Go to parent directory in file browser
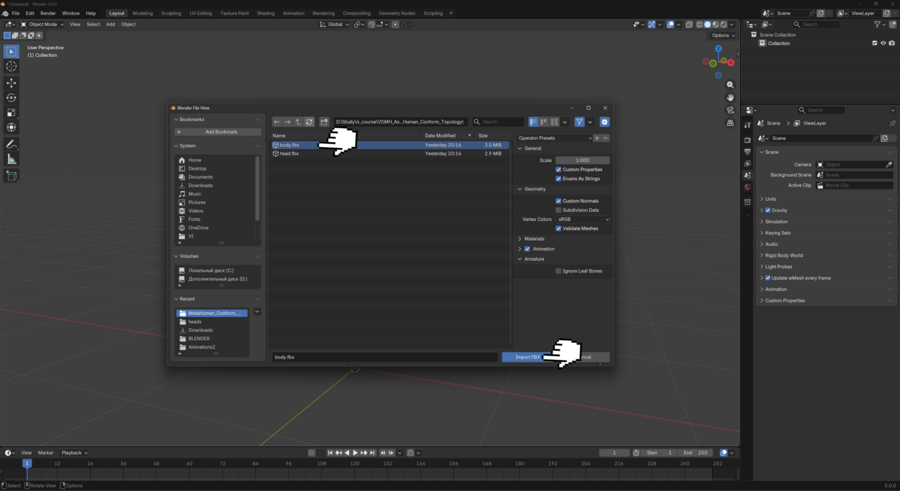 298,122
